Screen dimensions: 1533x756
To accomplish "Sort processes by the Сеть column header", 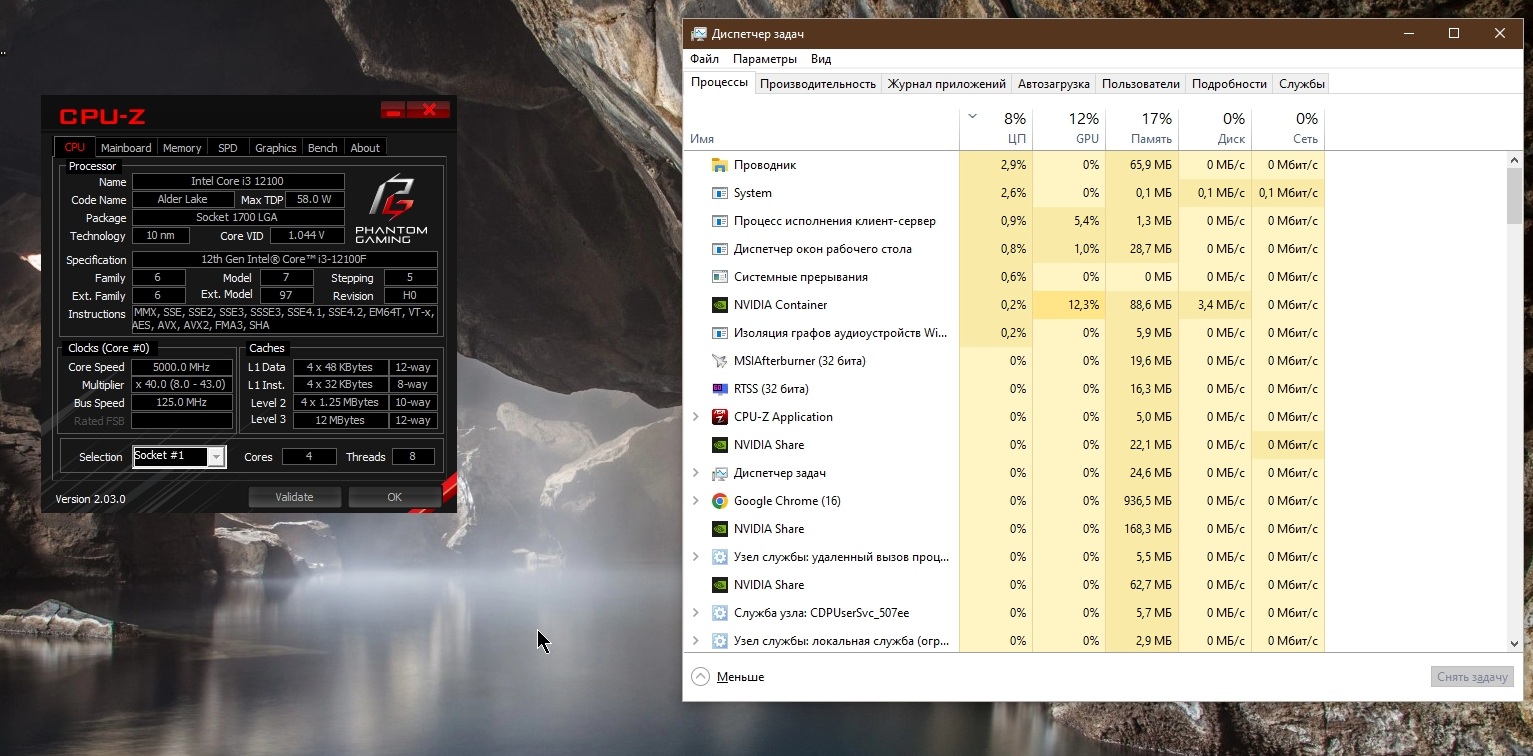I will [1288, 128].
